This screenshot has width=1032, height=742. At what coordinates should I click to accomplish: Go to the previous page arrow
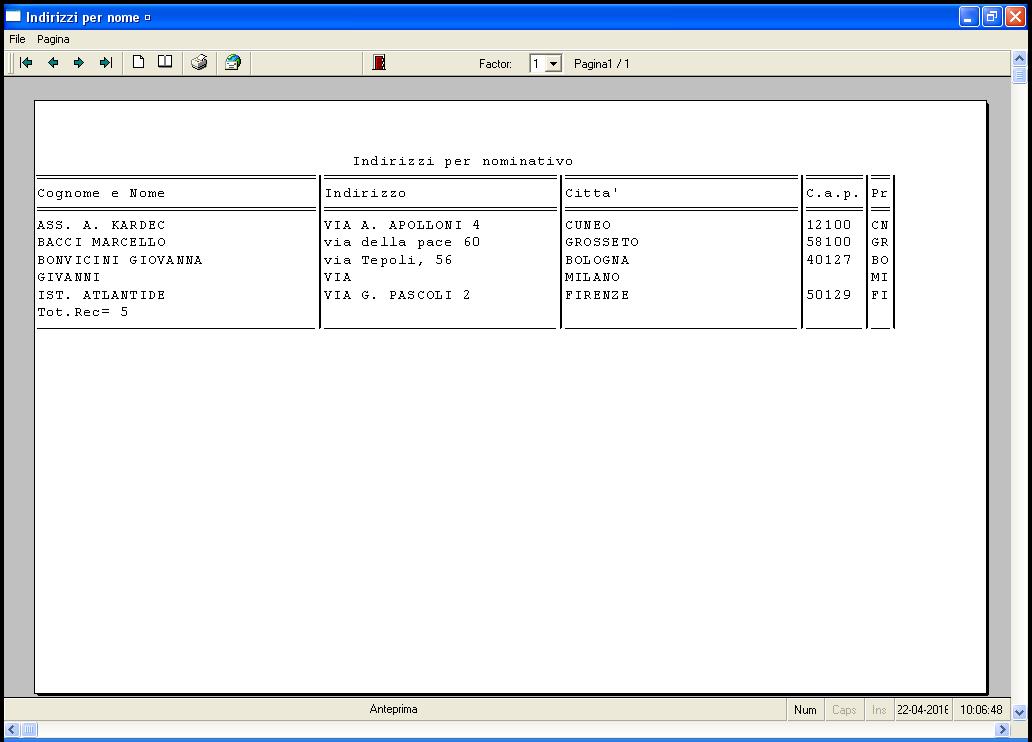click(53, 63)
